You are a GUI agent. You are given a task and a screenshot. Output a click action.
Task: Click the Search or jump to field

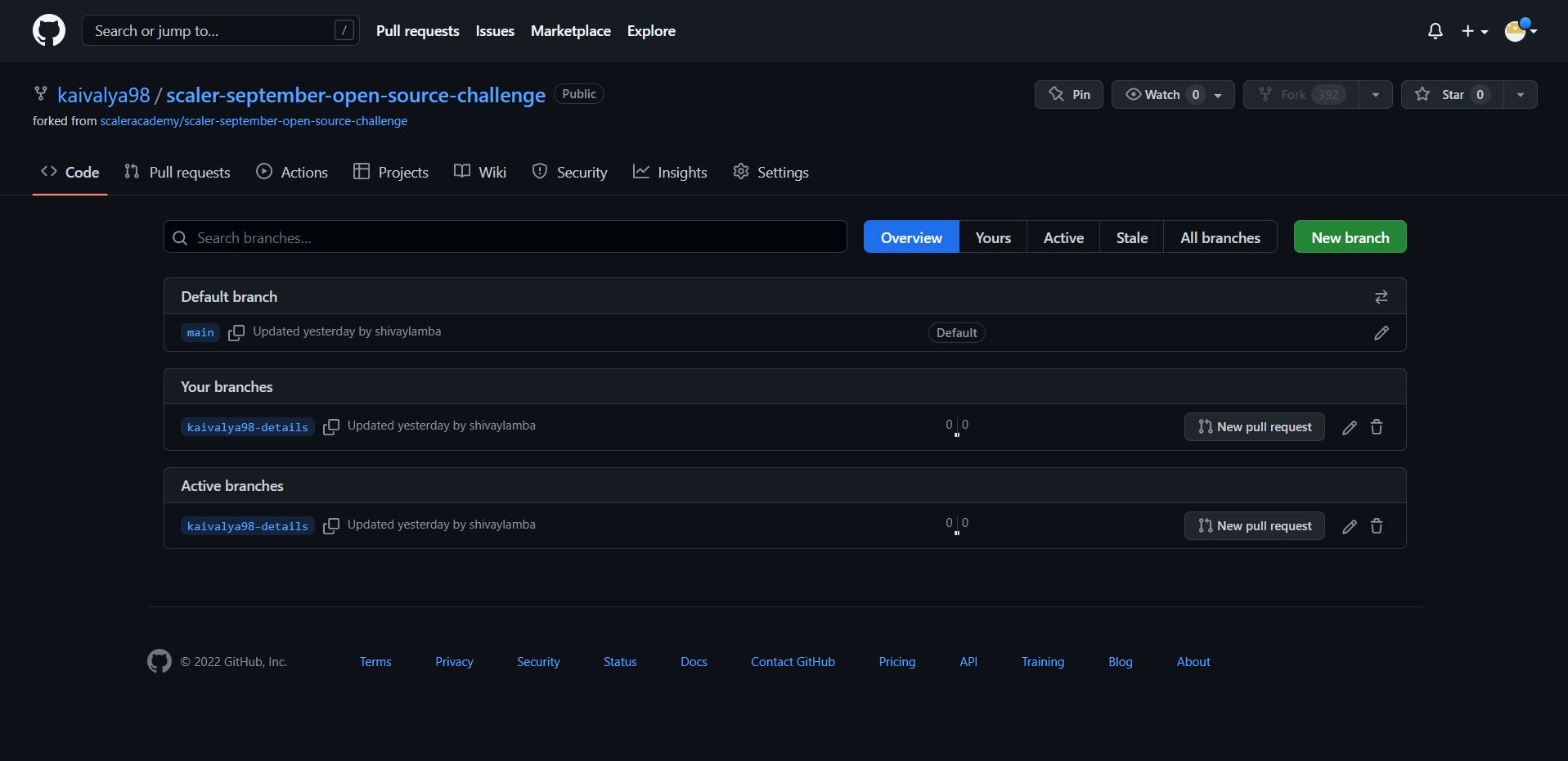(x=221, y=31)
